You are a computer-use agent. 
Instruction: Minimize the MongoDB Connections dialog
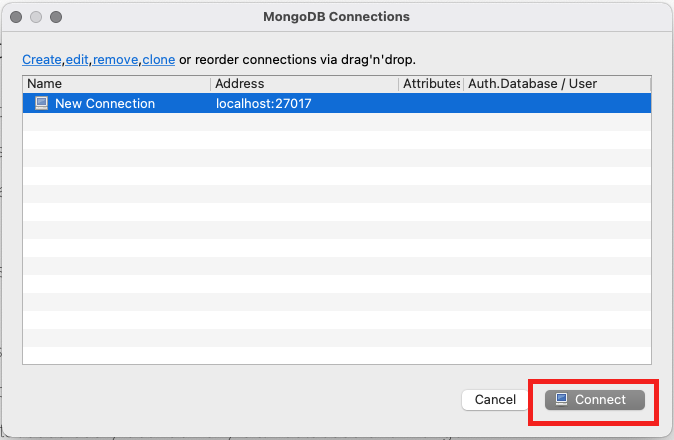36,17
